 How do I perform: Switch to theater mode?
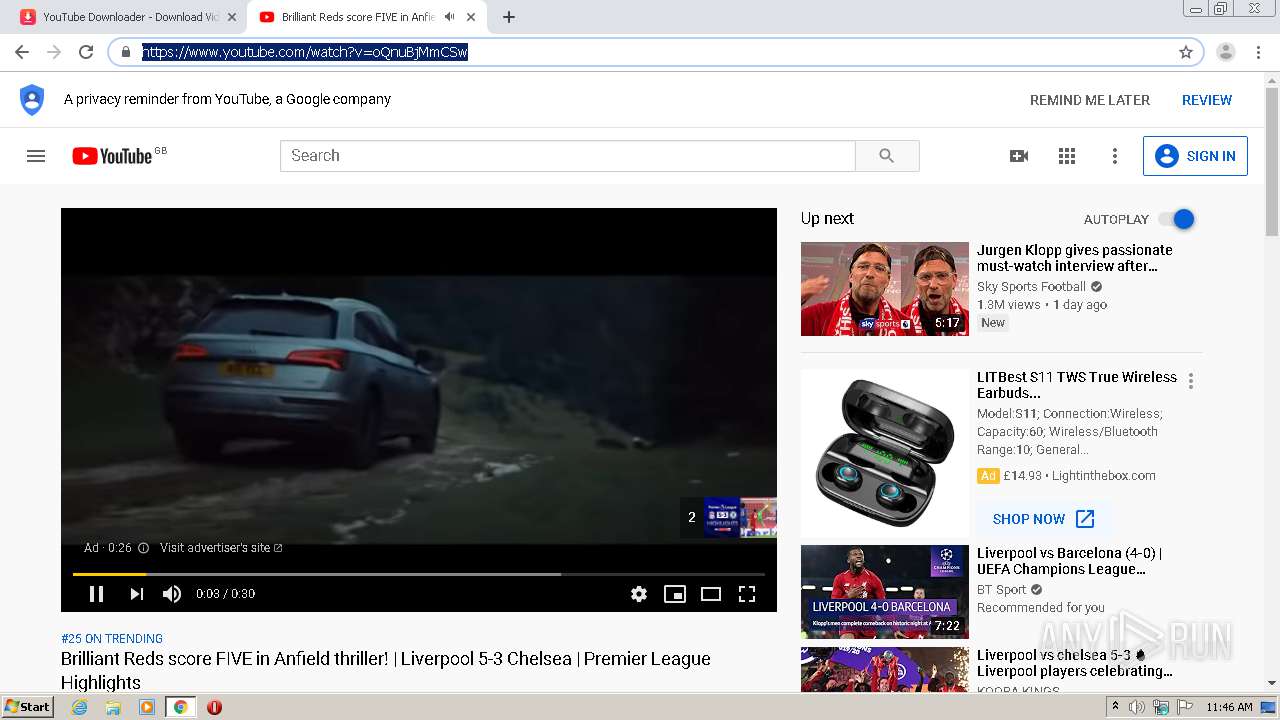[x=711, y=594]
